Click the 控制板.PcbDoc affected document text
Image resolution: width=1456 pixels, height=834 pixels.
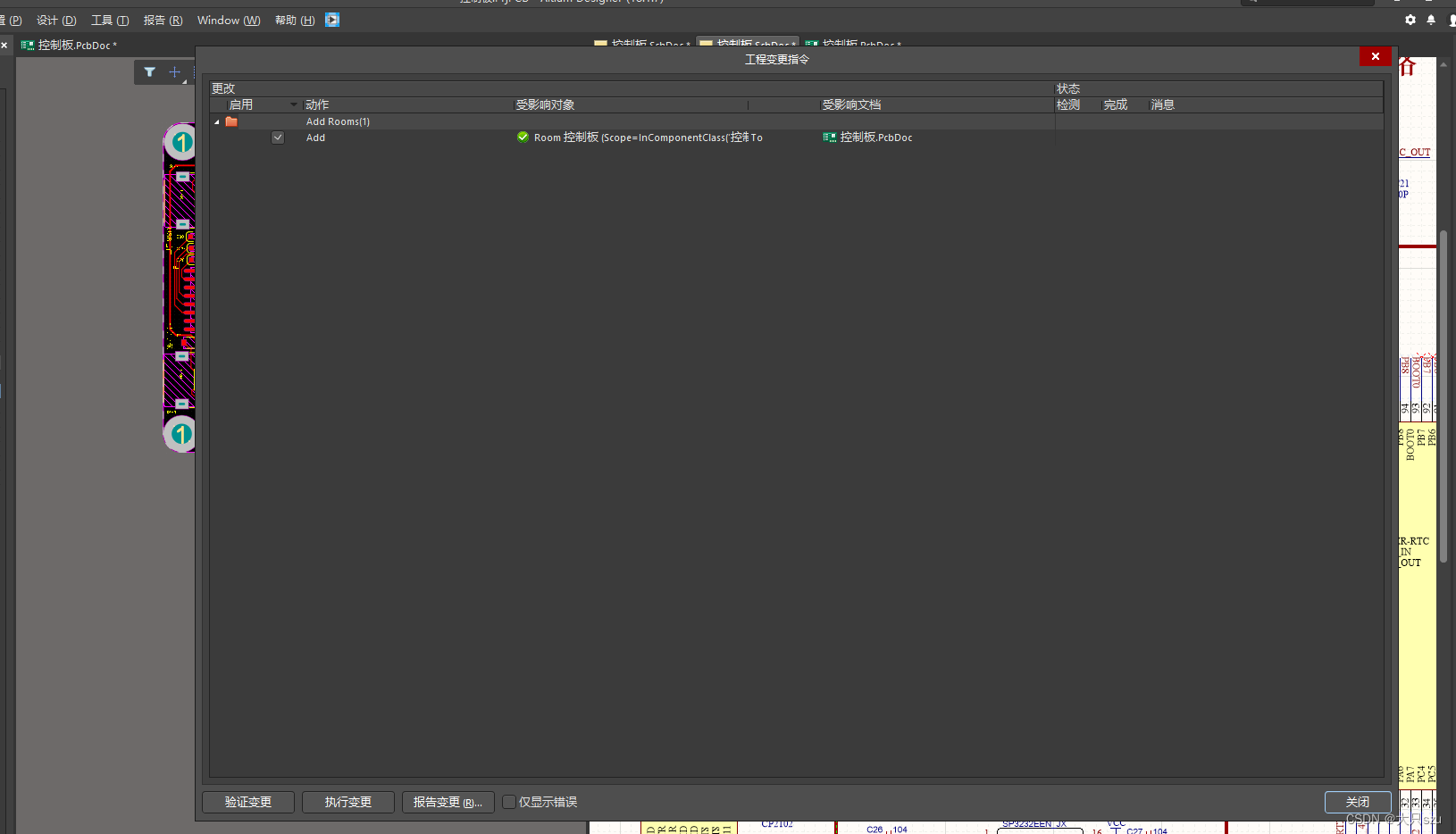[x=876, y=138]
